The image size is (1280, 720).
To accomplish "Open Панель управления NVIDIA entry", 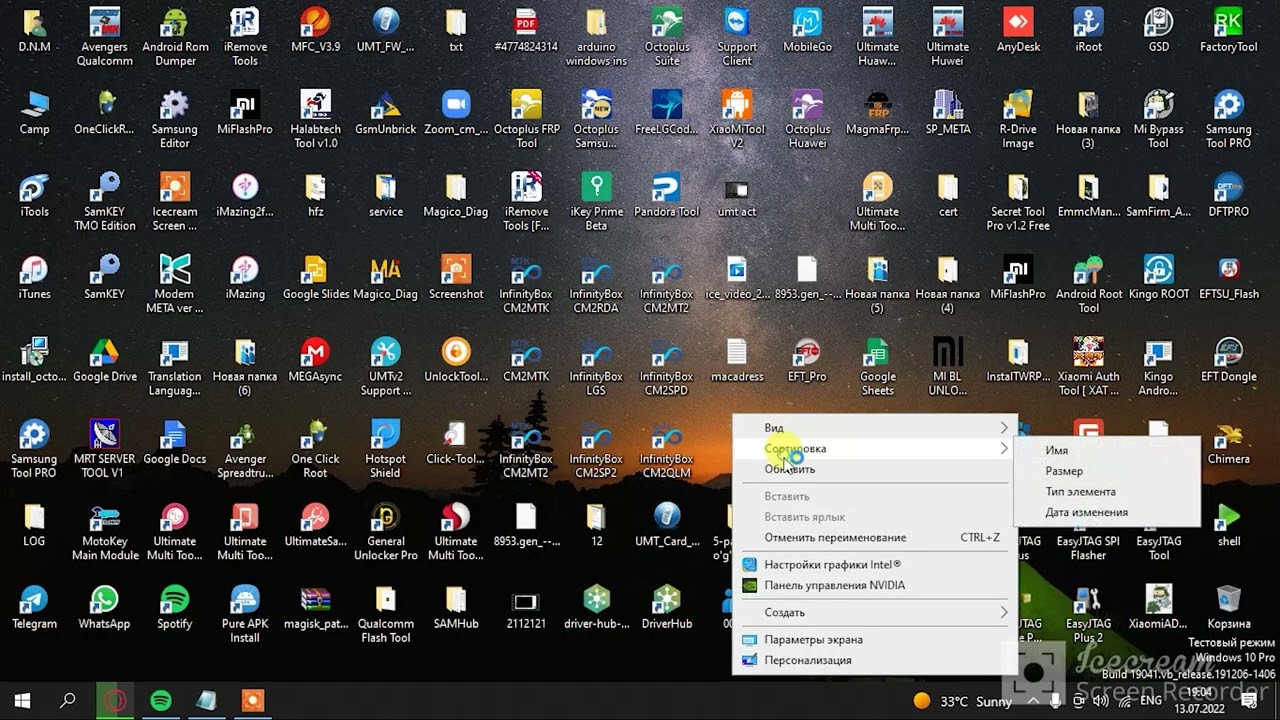I will click(x=875, y=585).
